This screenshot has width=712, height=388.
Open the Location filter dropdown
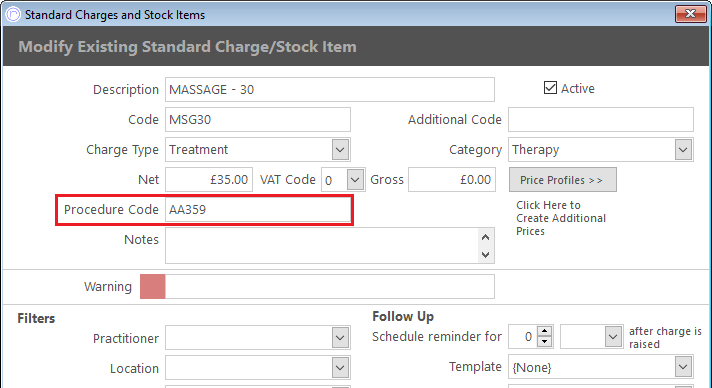[x=340, y=368]
